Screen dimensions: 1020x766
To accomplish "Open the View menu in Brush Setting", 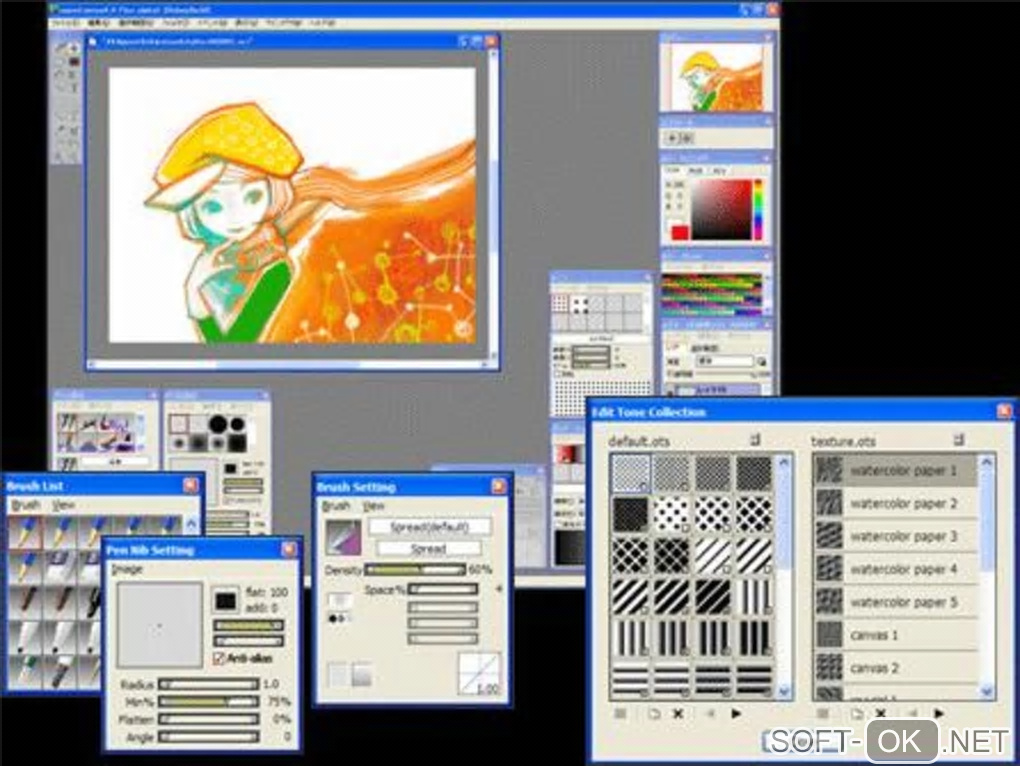I will [373, 505].
